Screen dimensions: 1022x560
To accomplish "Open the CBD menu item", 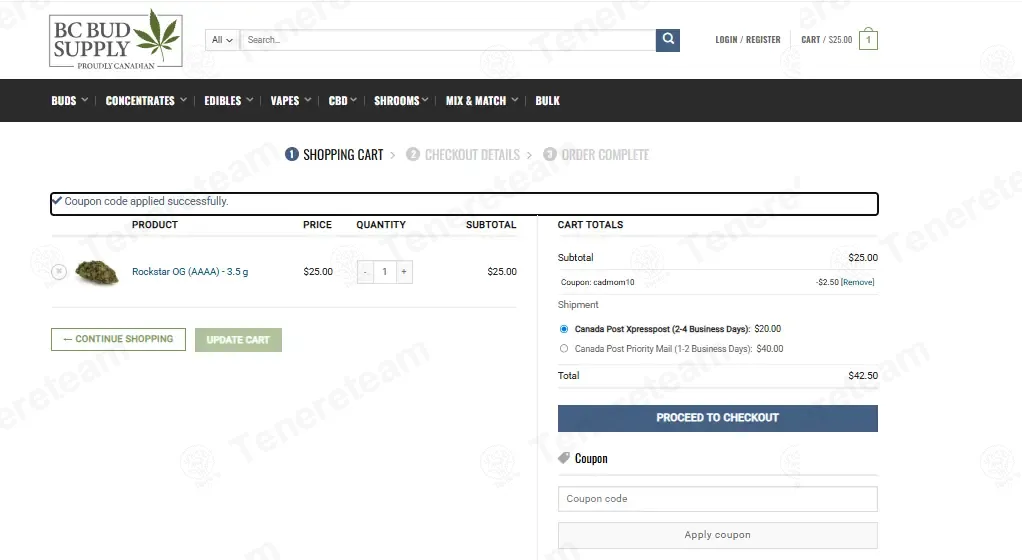I will pos(338,100).
